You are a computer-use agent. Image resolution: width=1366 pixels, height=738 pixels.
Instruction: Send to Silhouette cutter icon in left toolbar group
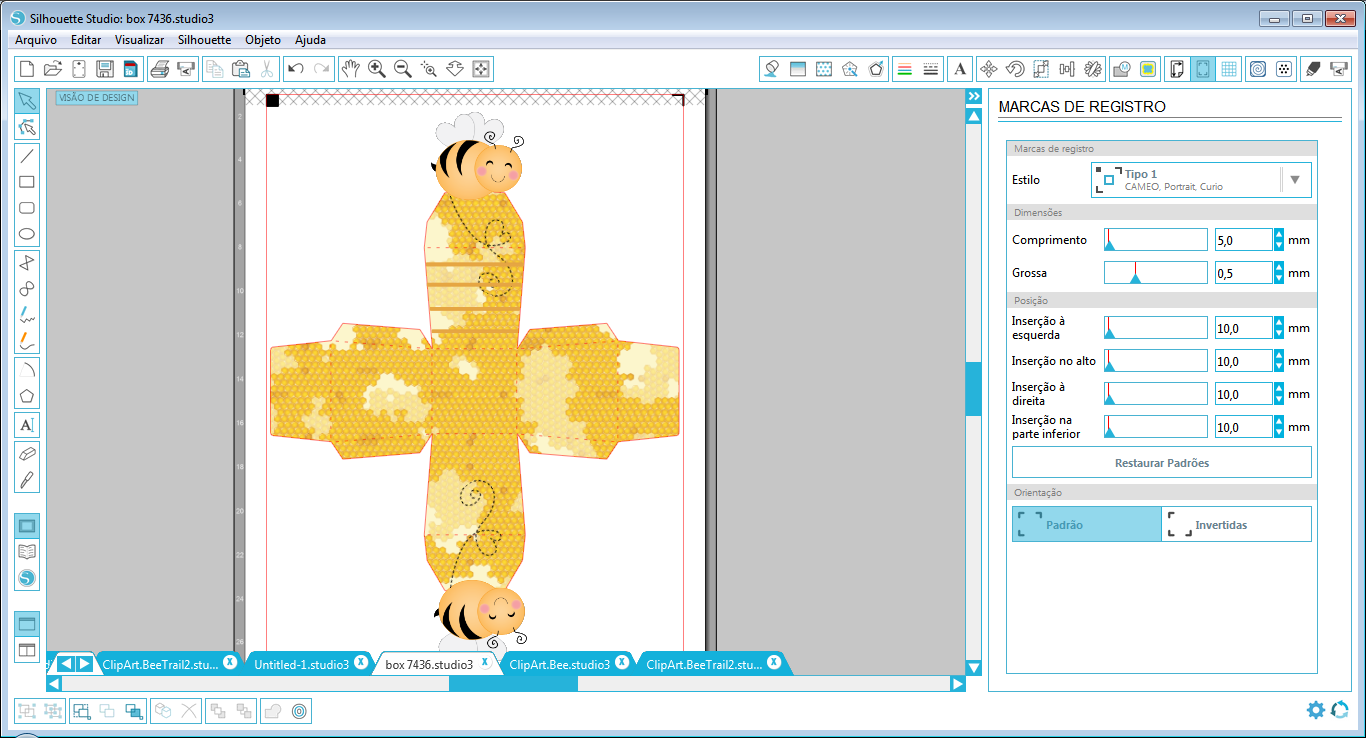point(186,69)
